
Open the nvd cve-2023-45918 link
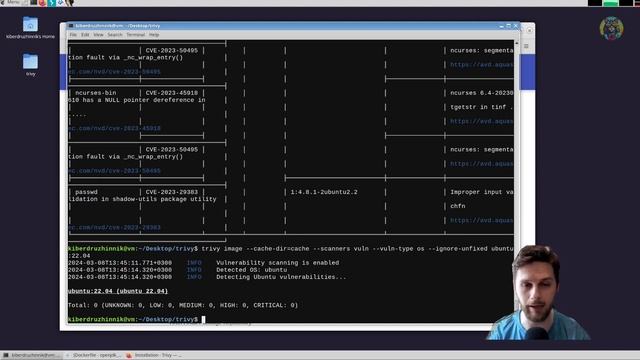point(115,128)
